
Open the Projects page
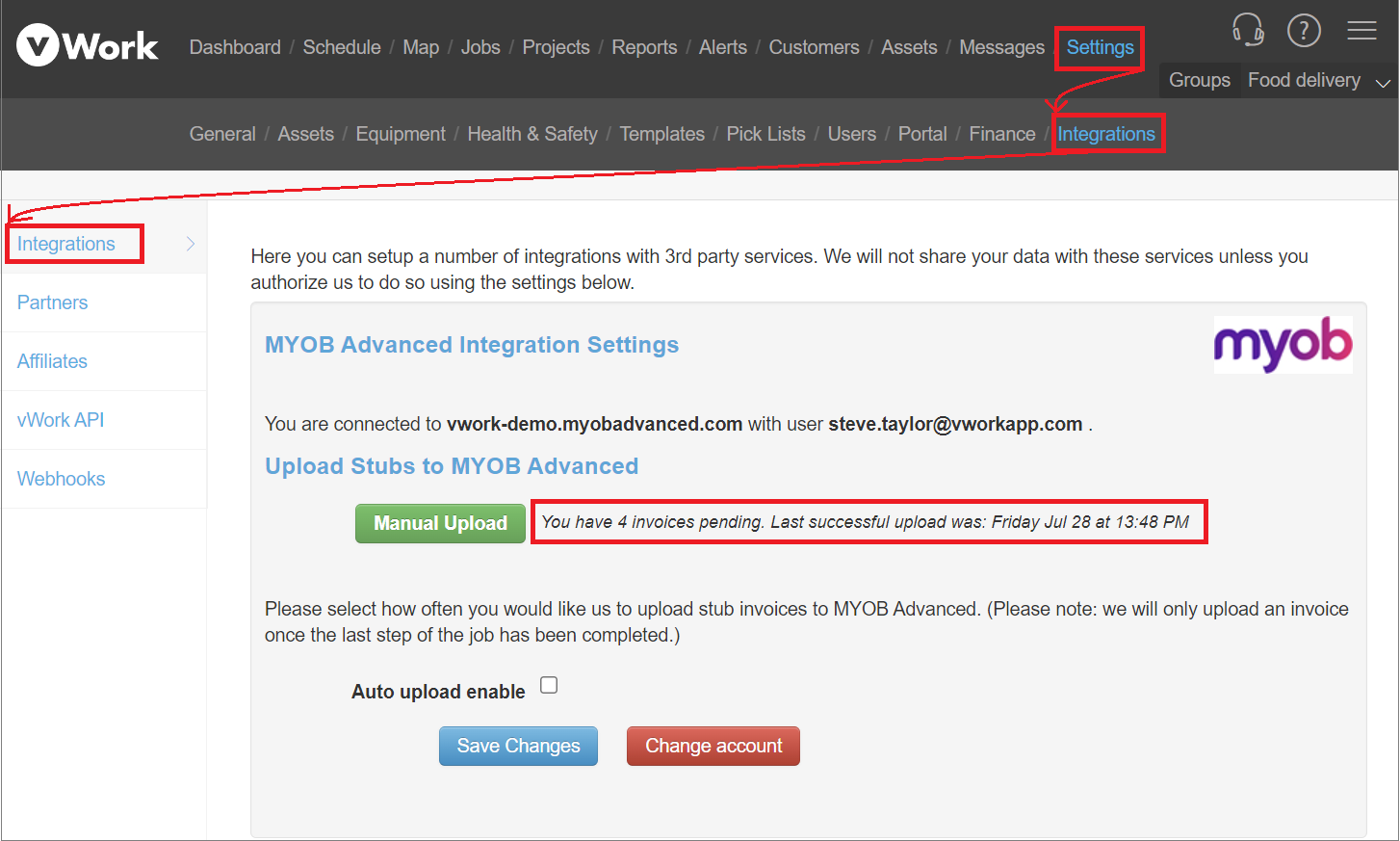click(x=556, y=47)
